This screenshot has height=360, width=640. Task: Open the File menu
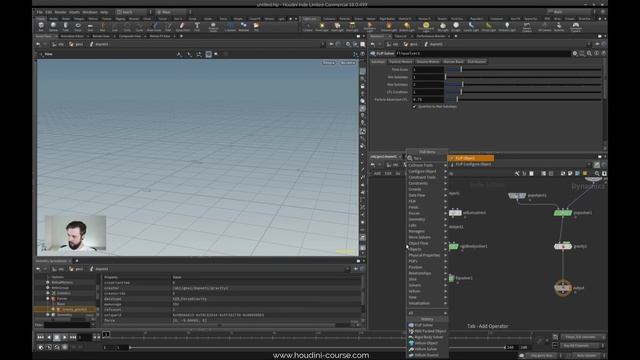coord(40,12)
